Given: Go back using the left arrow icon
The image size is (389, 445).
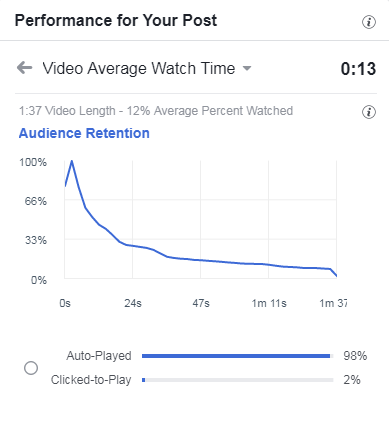Looking at the screenshot, I should click(24, 68).
